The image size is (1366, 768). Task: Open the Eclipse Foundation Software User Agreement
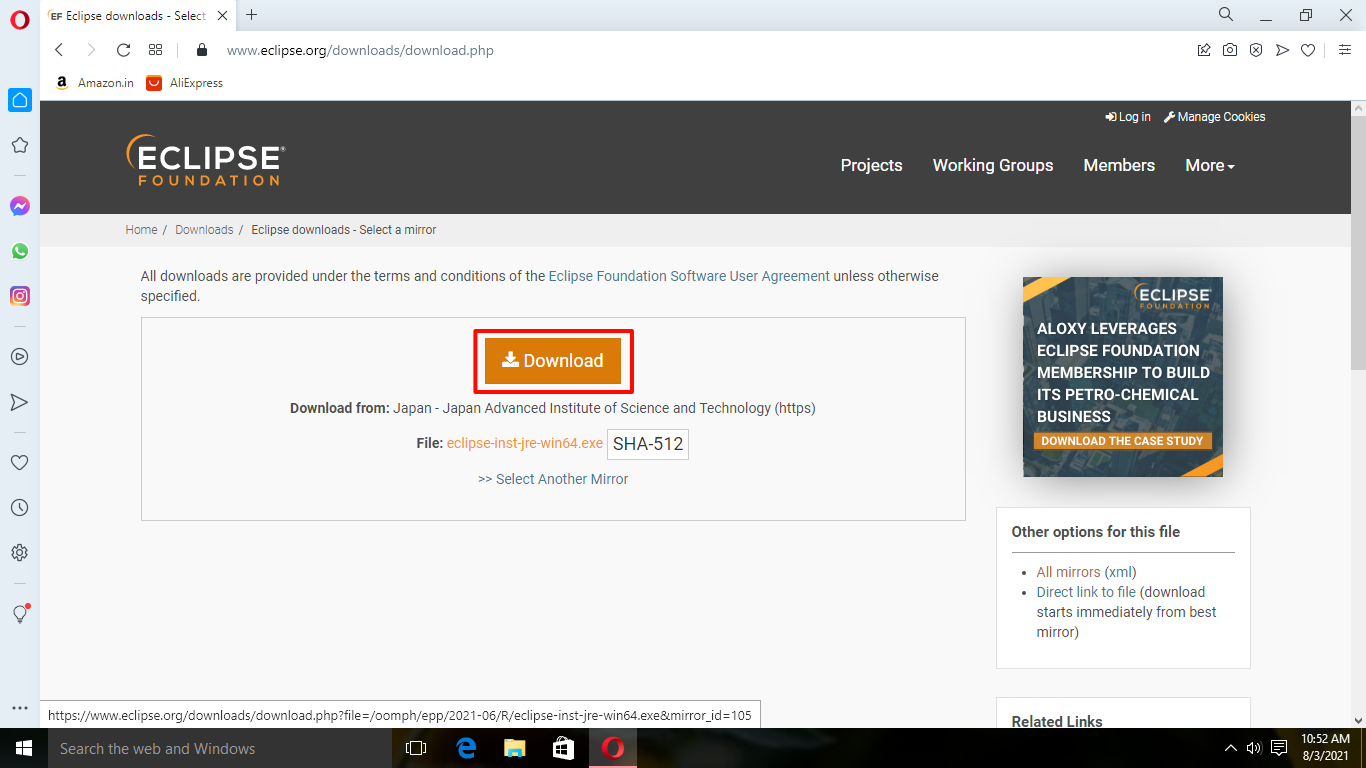tap(689, 276)
